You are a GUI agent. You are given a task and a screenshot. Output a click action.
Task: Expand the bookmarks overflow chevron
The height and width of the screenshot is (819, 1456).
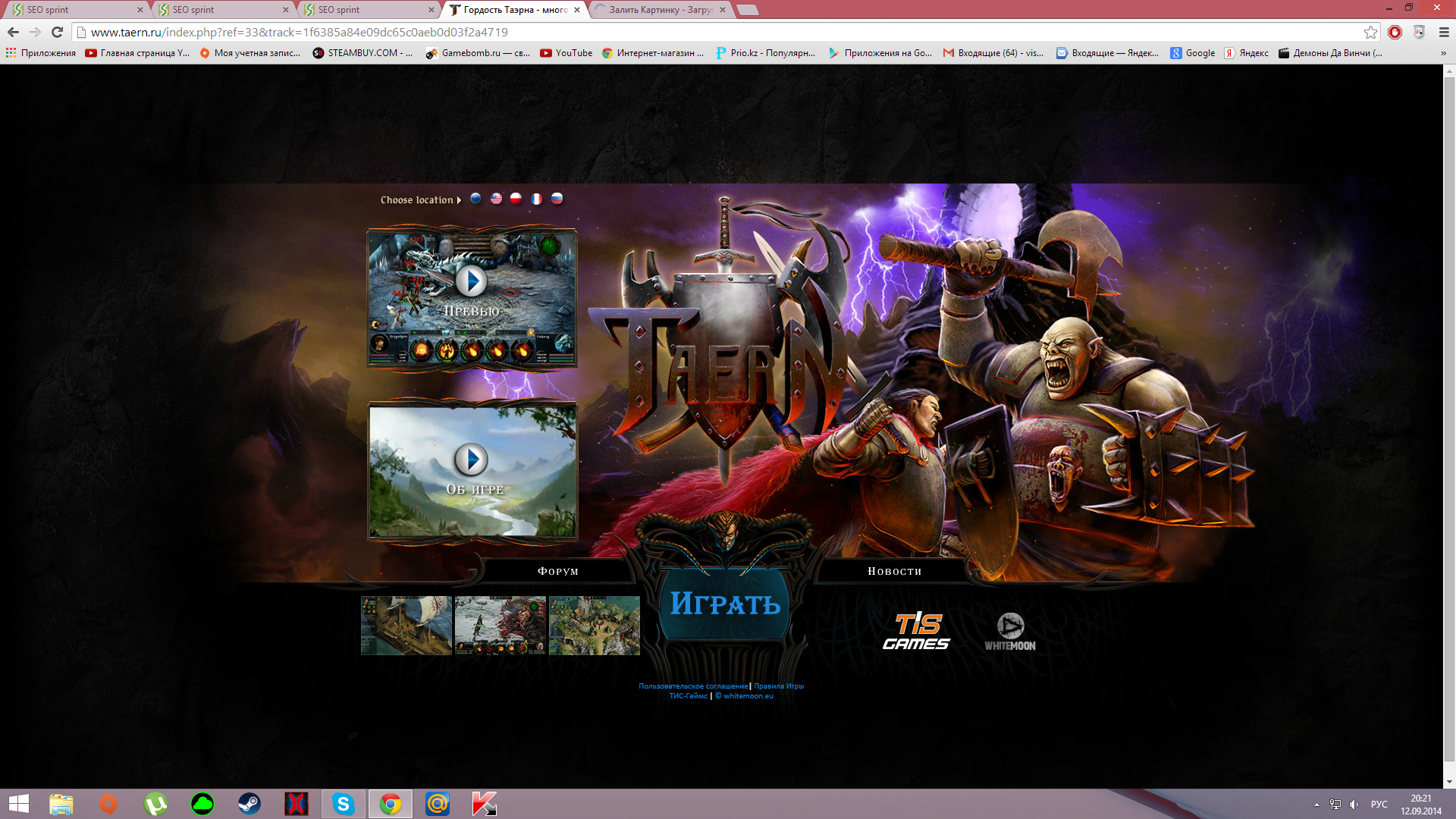tap(1443, 53)
